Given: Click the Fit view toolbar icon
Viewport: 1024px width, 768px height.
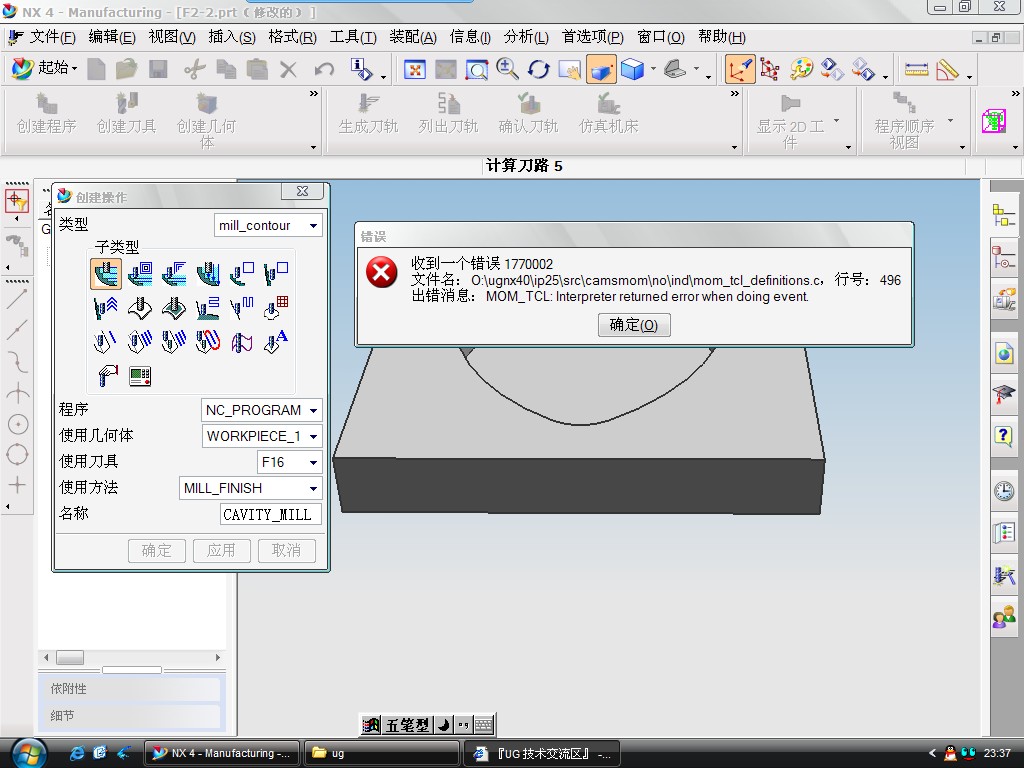Looking at the screenshot, I should click(415, 69).
